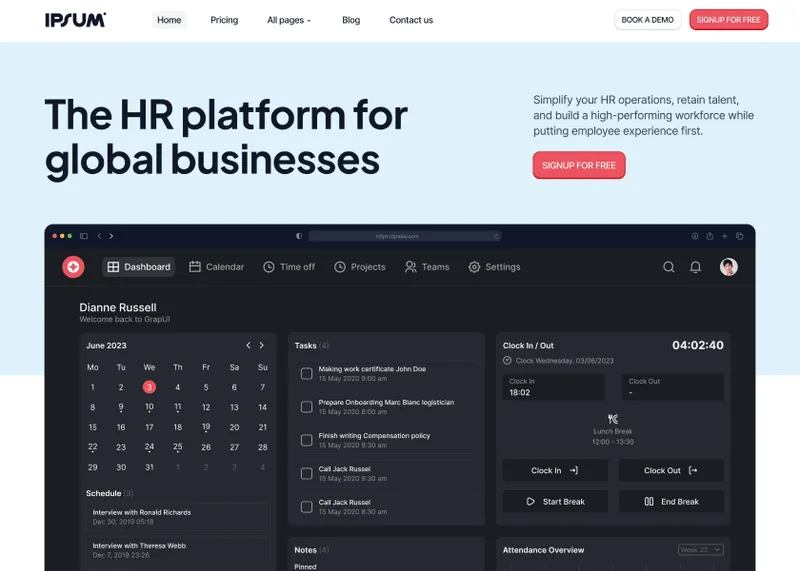Check Call Jack Russel 9:30 am task
This screenshot has height=571, width=800.
click(307, 474)
